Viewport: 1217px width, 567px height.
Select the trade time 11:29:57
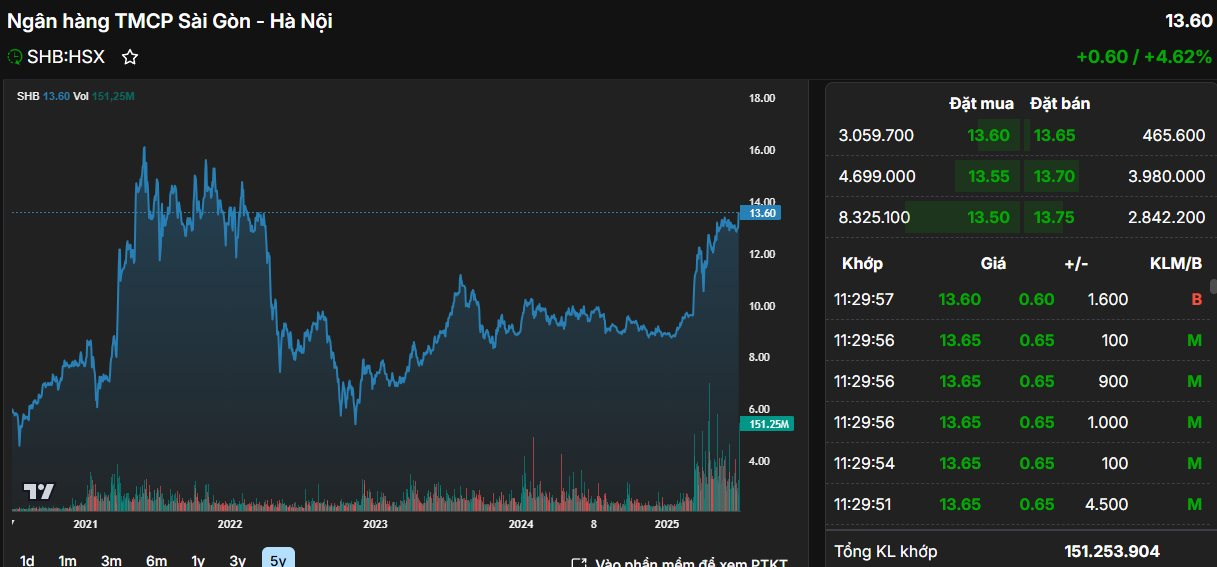point(864,299)
